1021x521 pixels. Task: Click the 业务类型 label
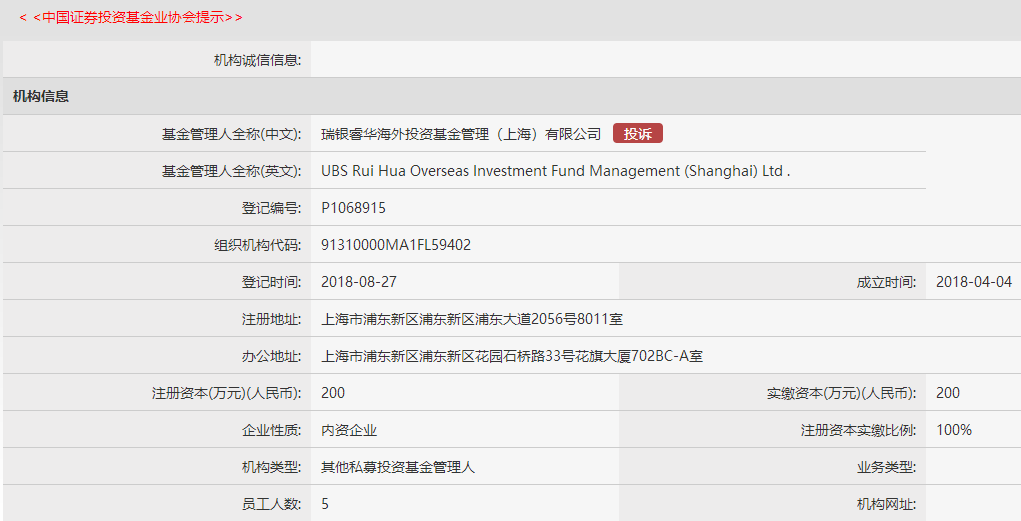[x=886, y=467]
